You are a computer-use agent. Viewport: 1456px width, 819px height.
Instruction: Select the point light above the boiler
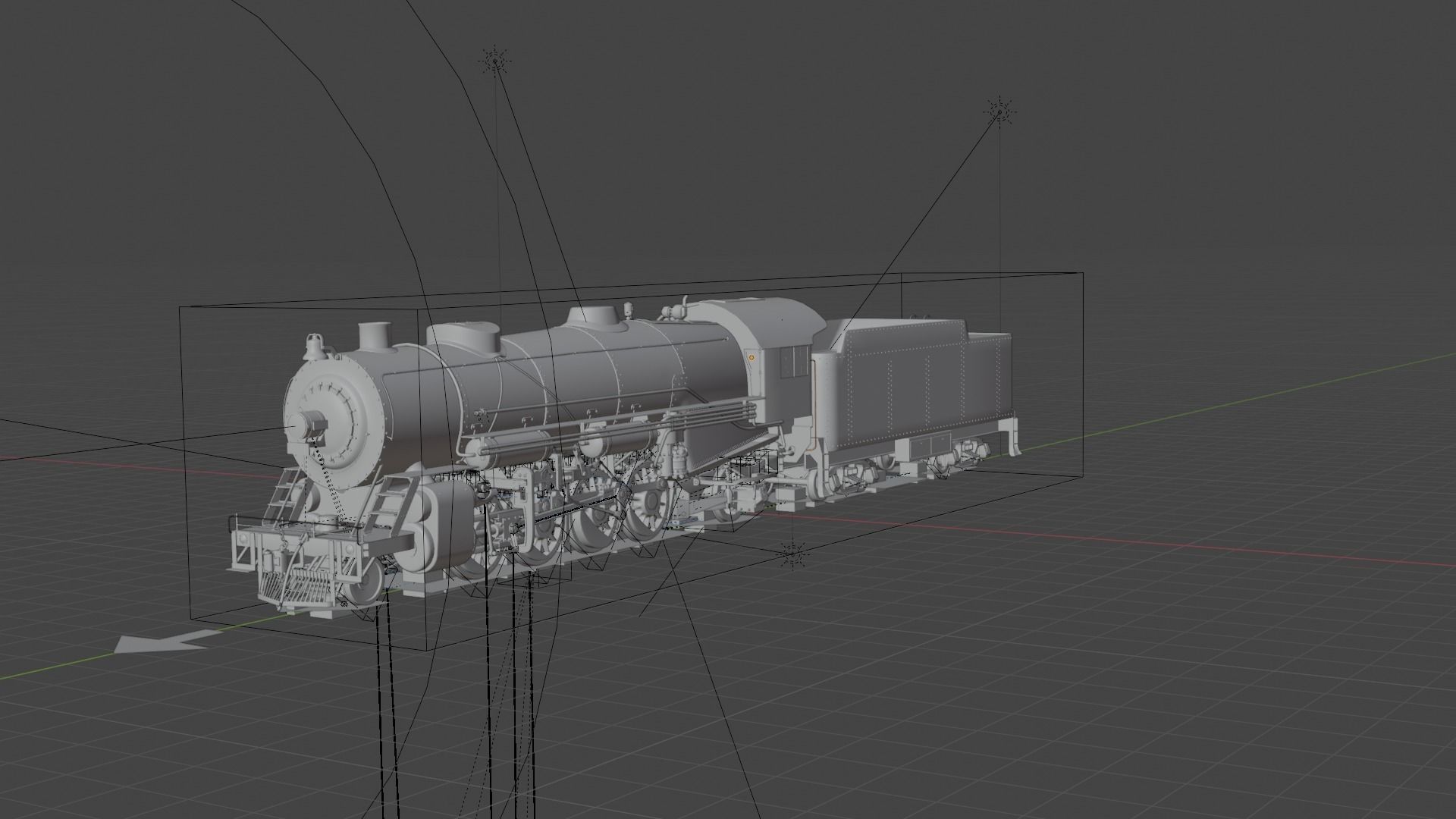click(x=495, y=61)
